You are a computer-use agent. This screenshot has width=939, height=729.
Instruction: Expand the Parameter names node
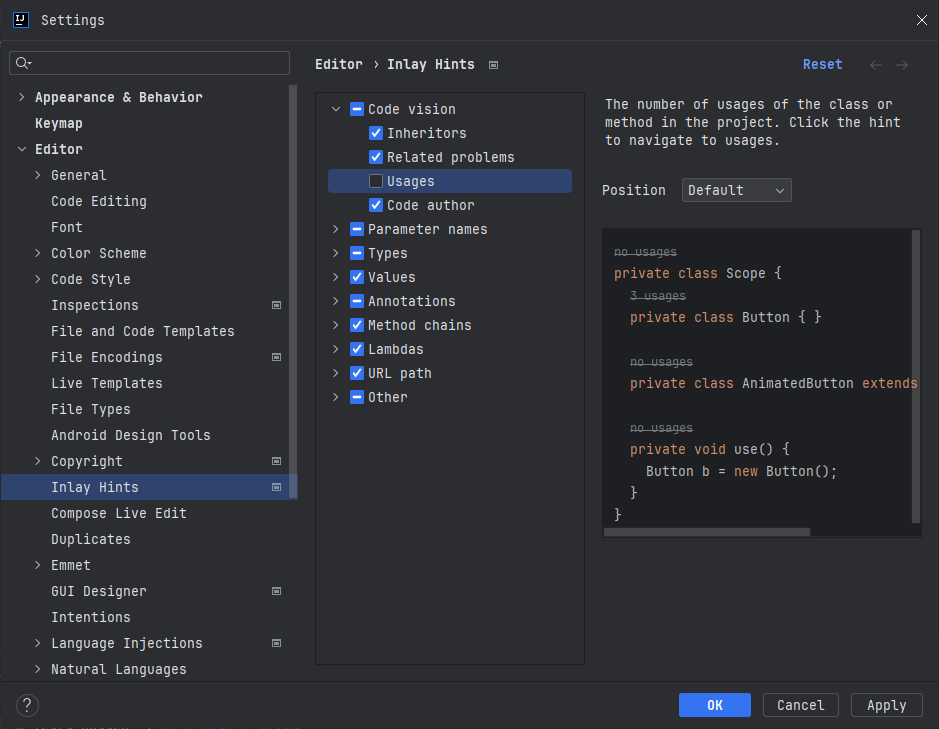tap(336, 229)
